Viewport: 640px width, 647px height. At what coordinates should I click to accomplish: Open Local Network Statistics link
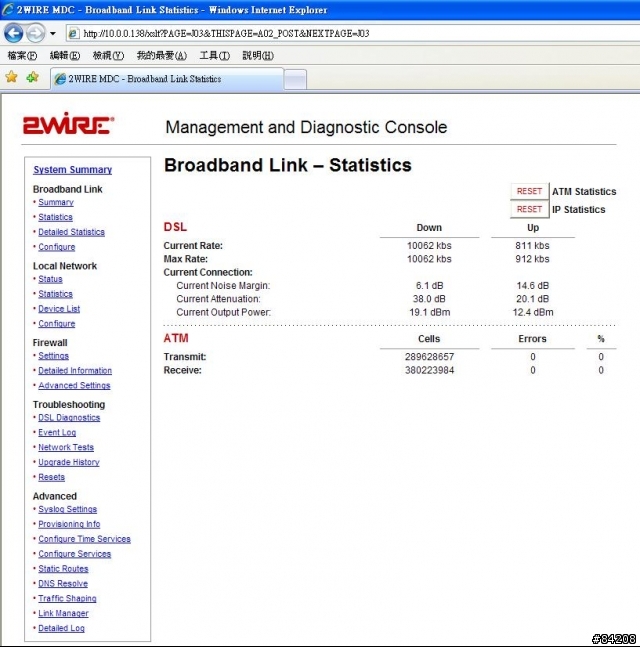coord(55,294)
